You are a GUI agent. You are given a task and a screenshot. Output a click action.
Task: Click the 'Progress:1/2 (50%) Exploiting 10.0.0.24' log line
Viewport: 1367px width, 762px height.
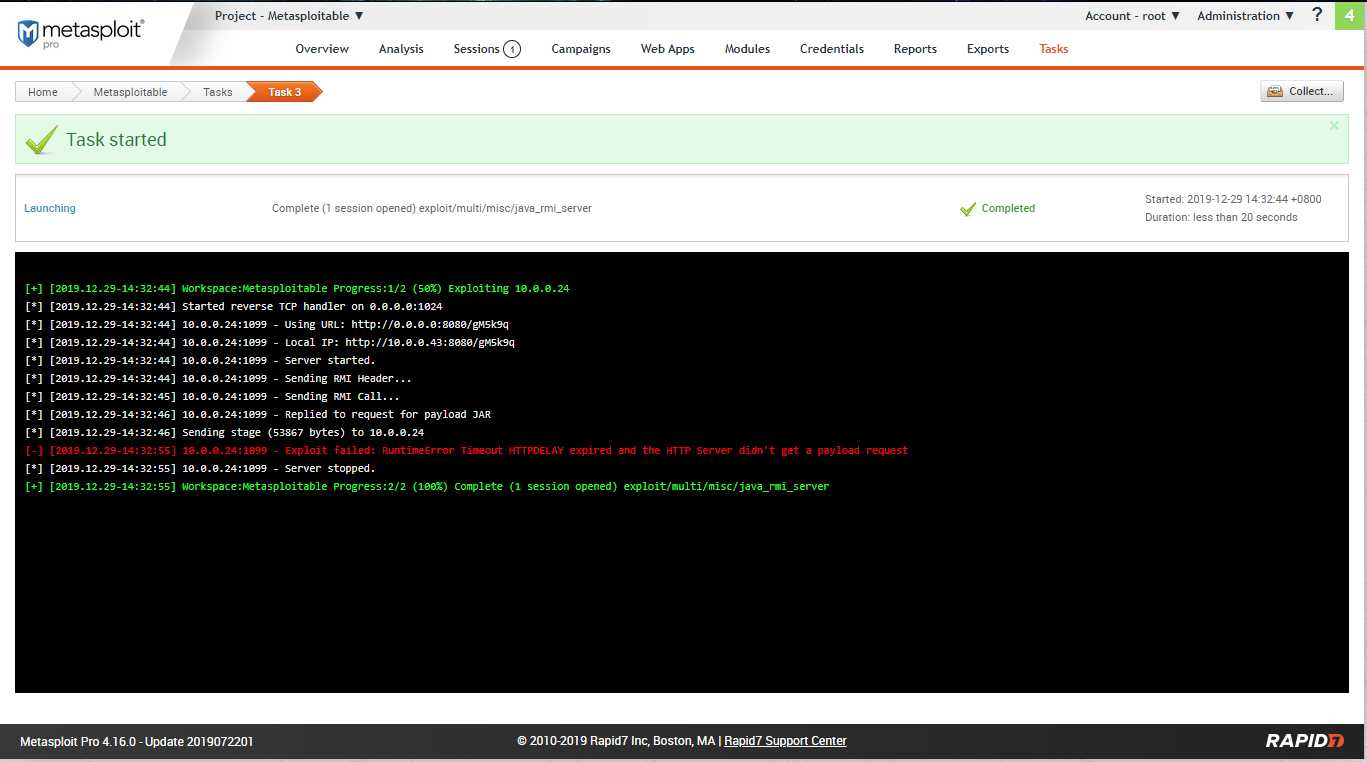coord(297,289)
